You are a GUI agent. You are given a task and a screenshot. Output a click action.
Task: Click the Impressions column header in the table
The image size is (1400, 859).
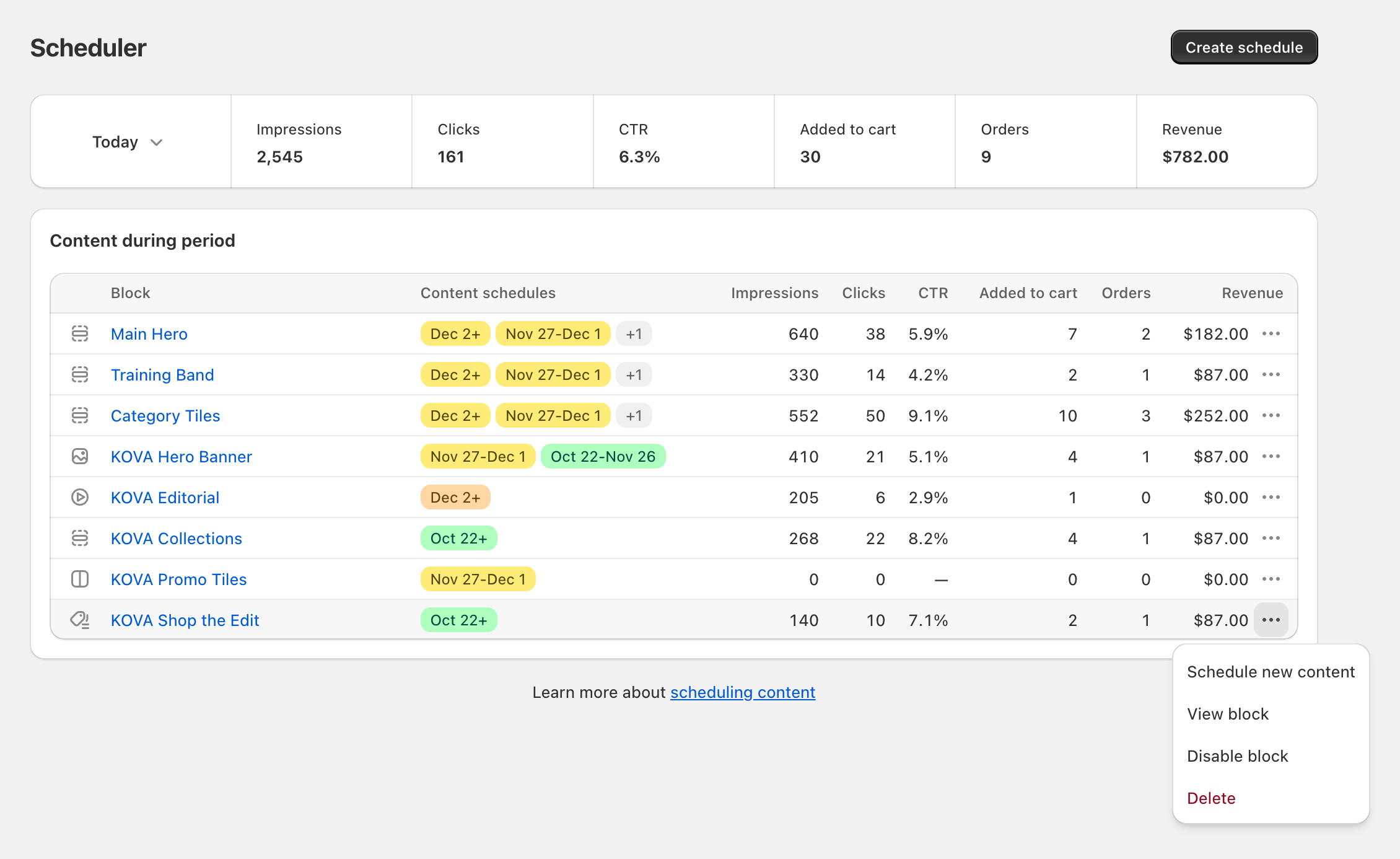(774, 293)
